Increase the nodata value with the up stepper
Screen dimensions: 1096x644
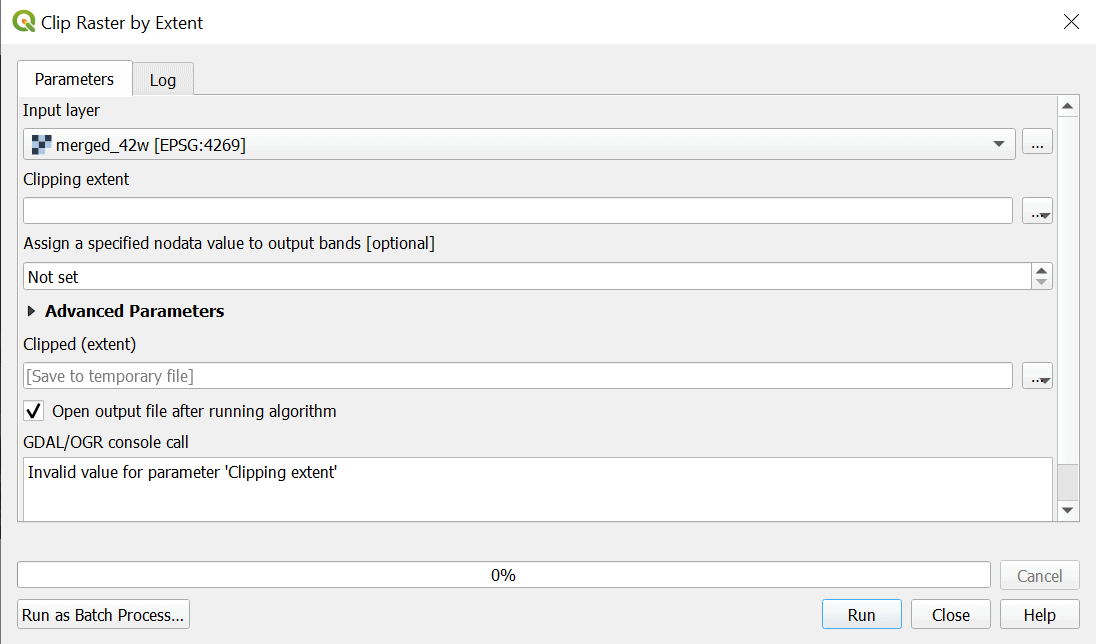point(1039,270)
